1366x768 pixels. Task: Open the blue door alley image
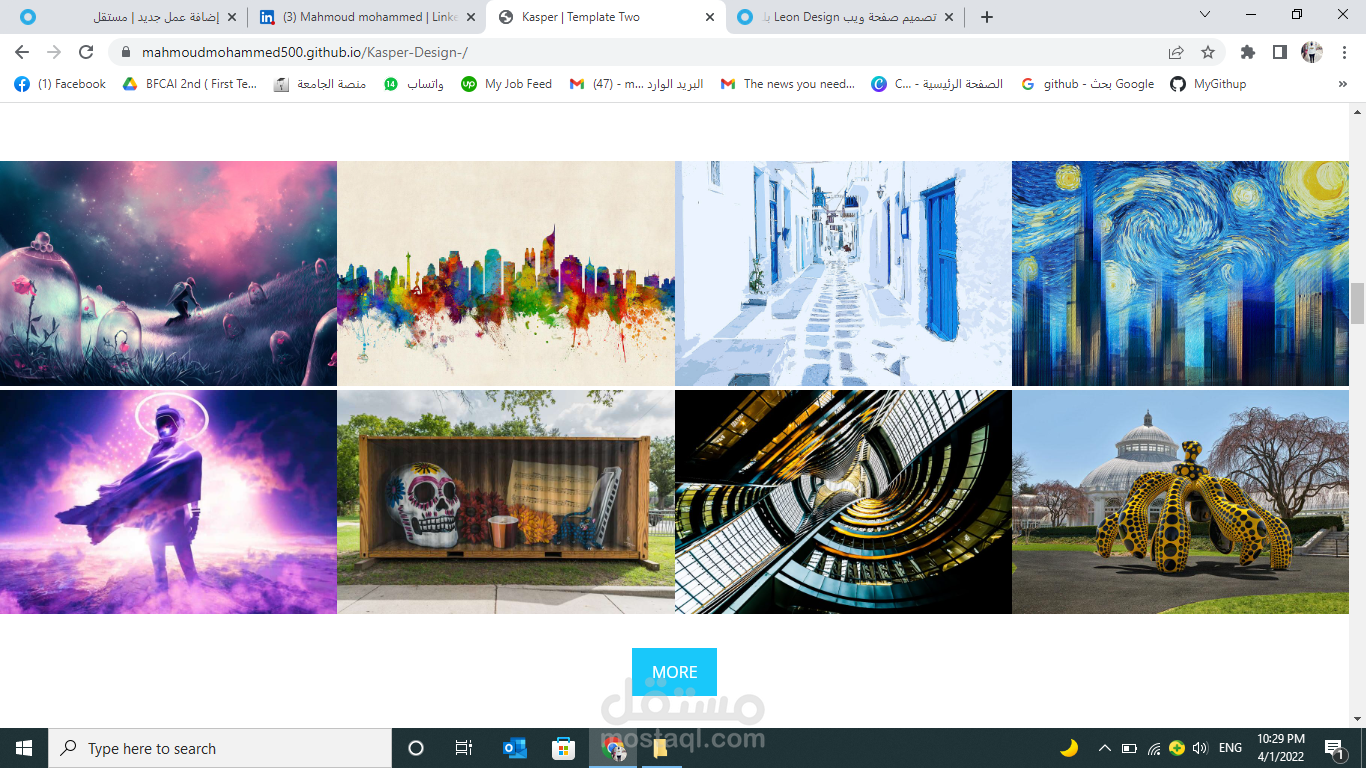[x=843, y=273]
